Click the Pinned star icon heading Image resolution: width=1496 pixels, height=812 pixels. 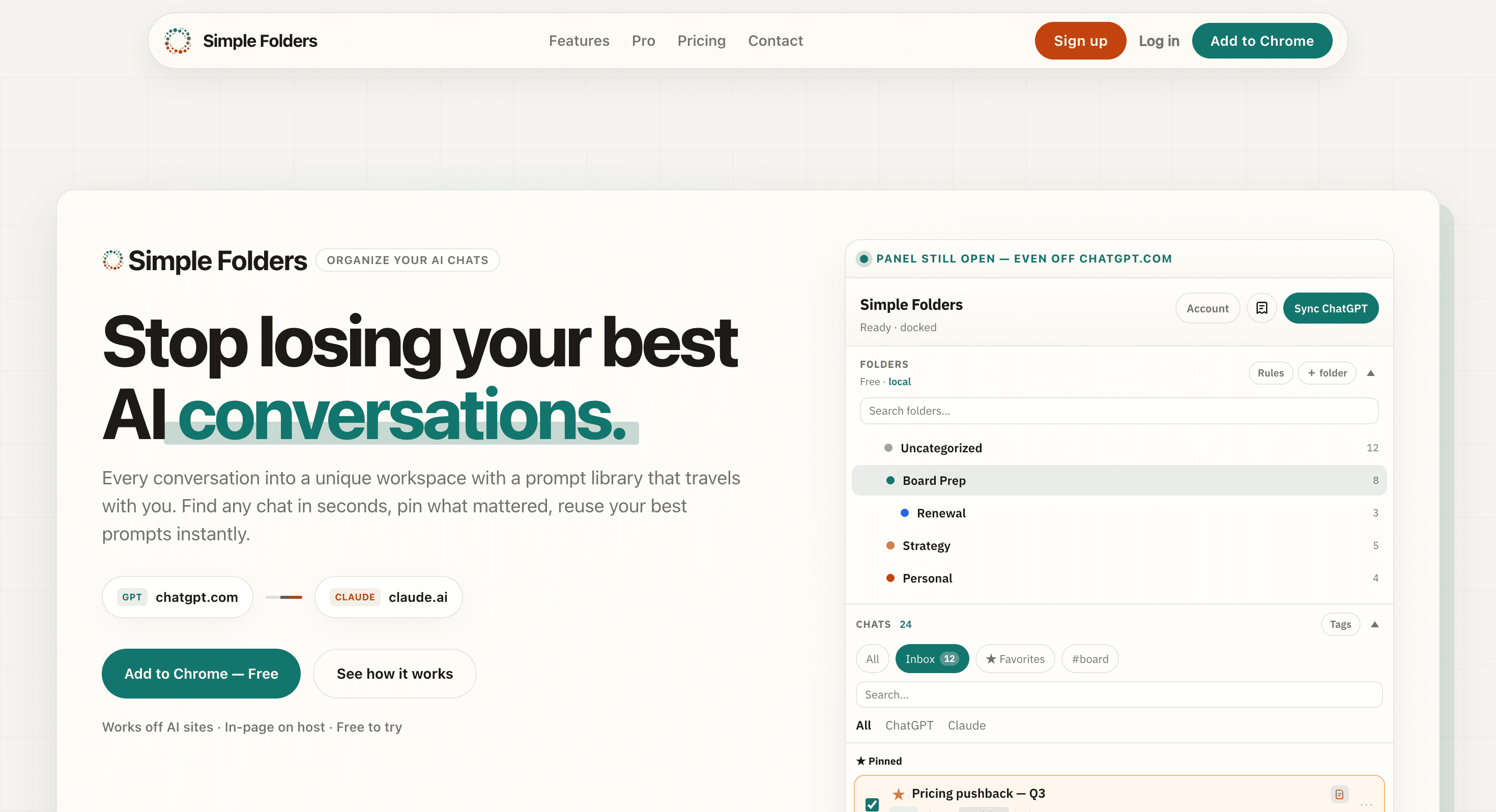[860, 761]
